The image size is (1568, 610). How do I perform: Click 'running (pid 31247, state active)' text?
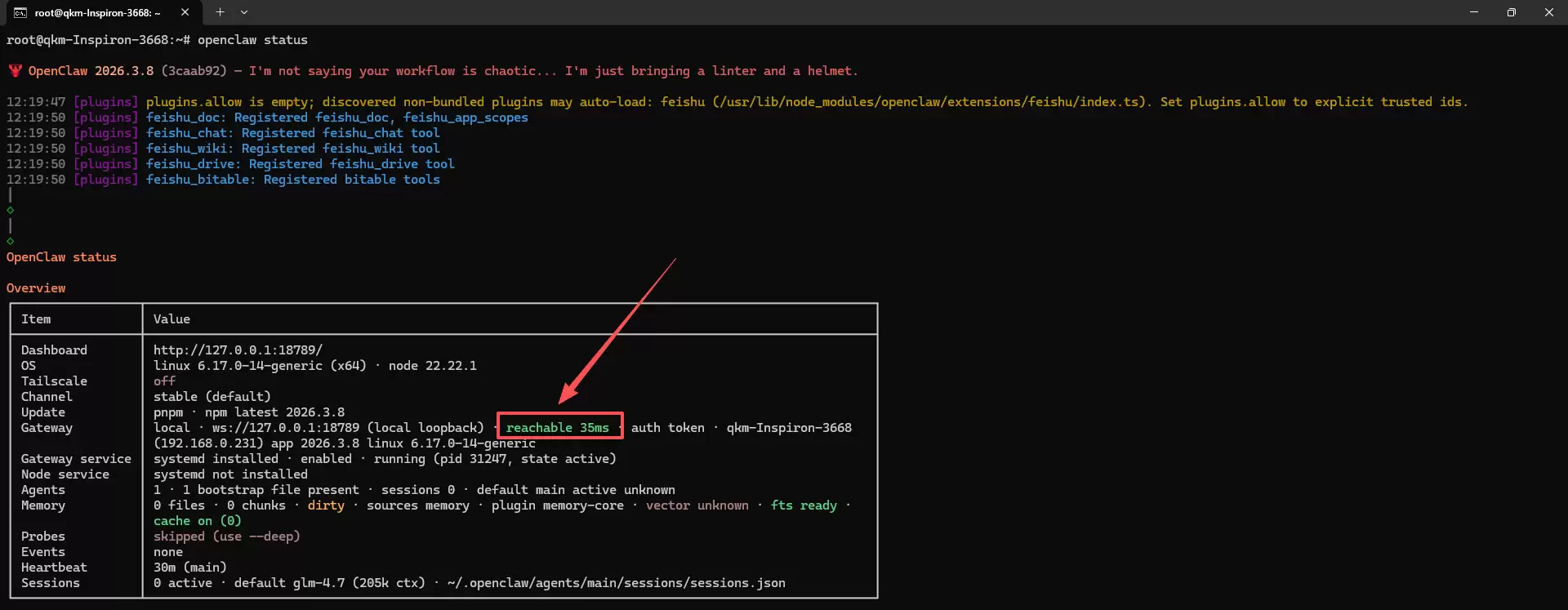click(495, 459)
